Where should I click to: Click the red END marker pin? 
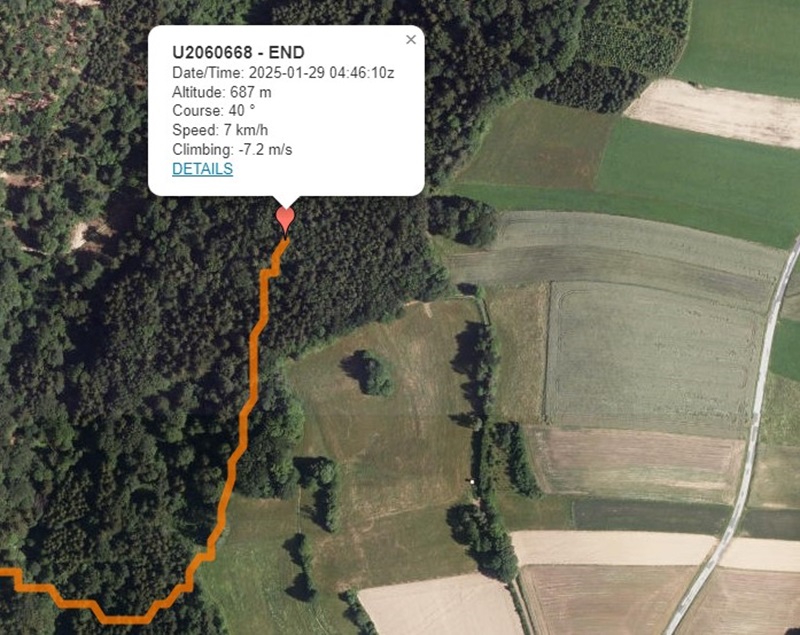tap(285, 220)
